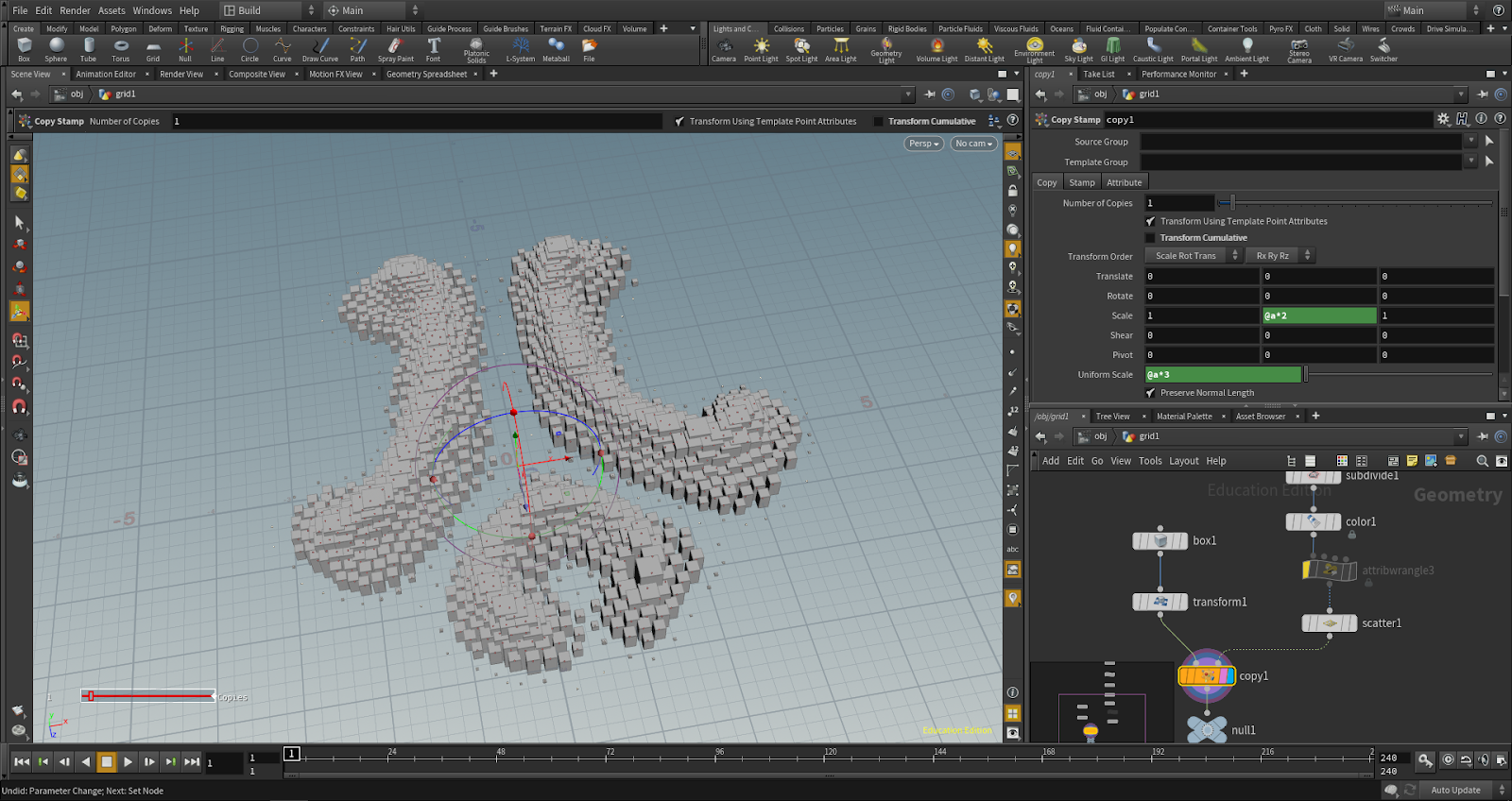Play the timeline forward

click(x=128, y=761)
